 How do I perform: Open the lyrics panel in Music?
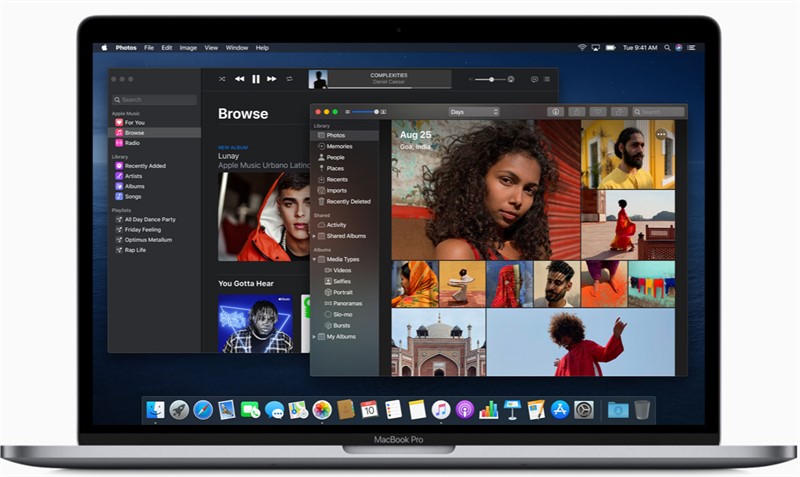pyautogui.click(x=534, y=78)
